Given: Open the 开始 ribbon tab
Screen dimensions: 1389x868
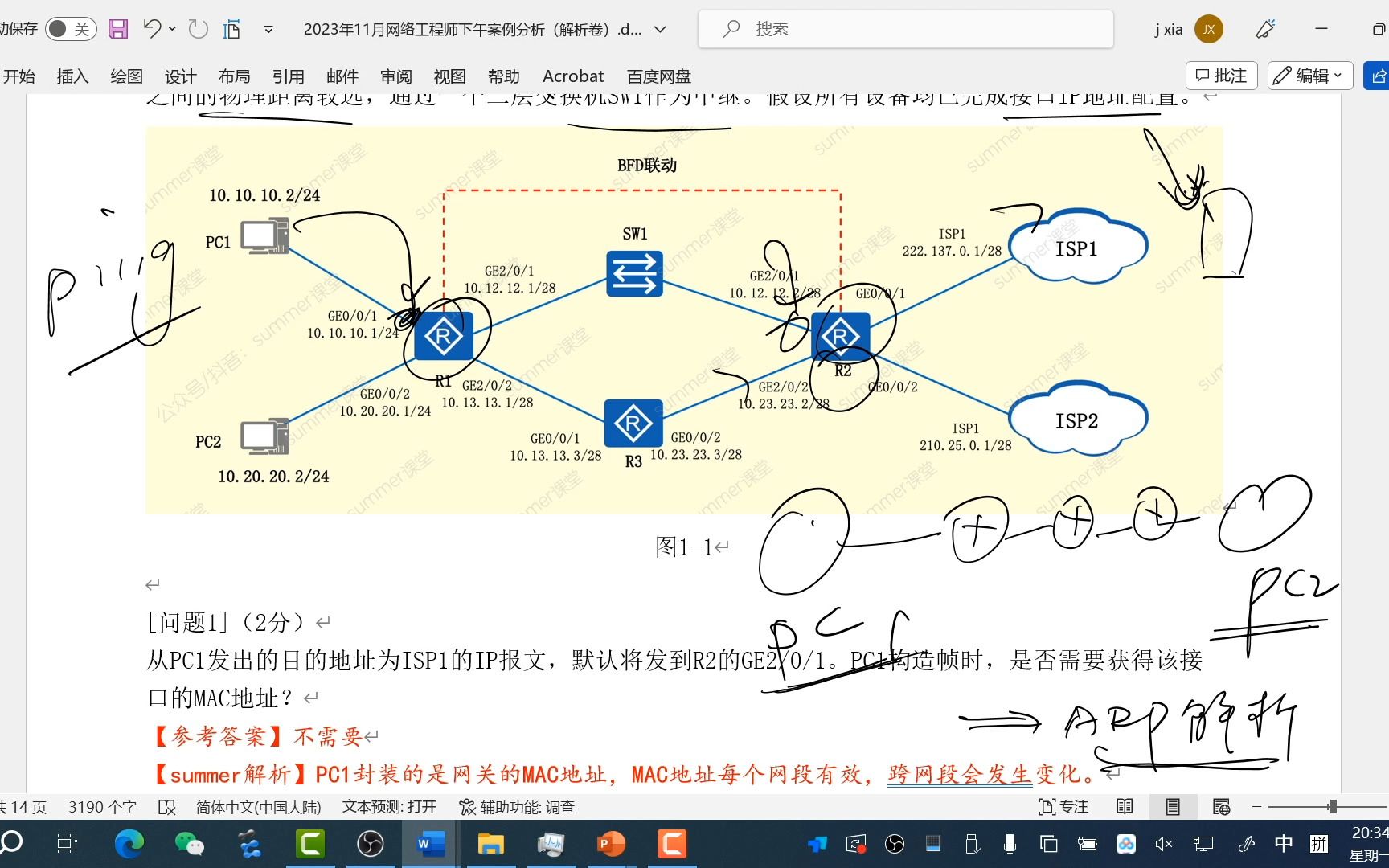Looking at the screenshot, I should (x=19, y=76).
